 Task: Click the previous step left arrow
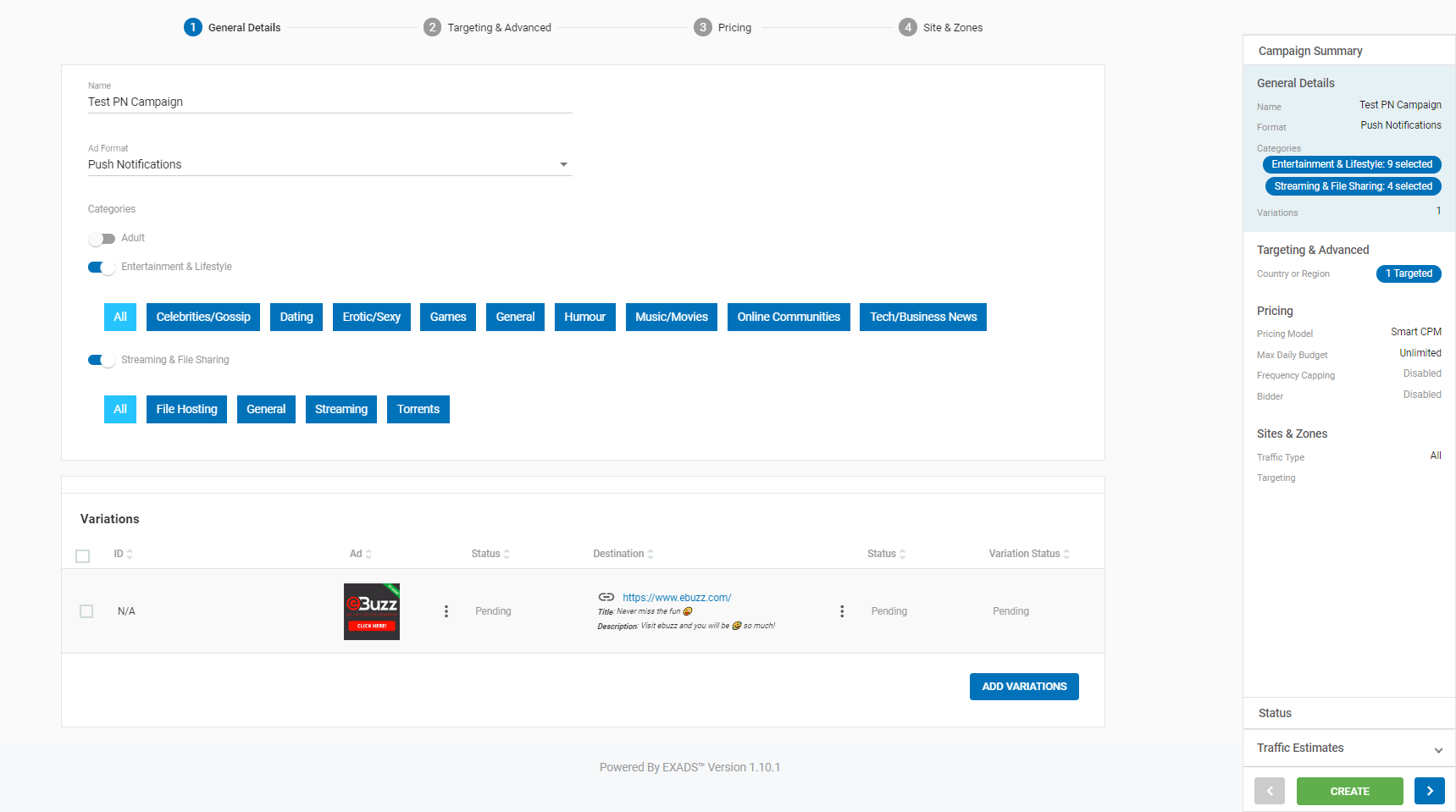coord(1269,791)
